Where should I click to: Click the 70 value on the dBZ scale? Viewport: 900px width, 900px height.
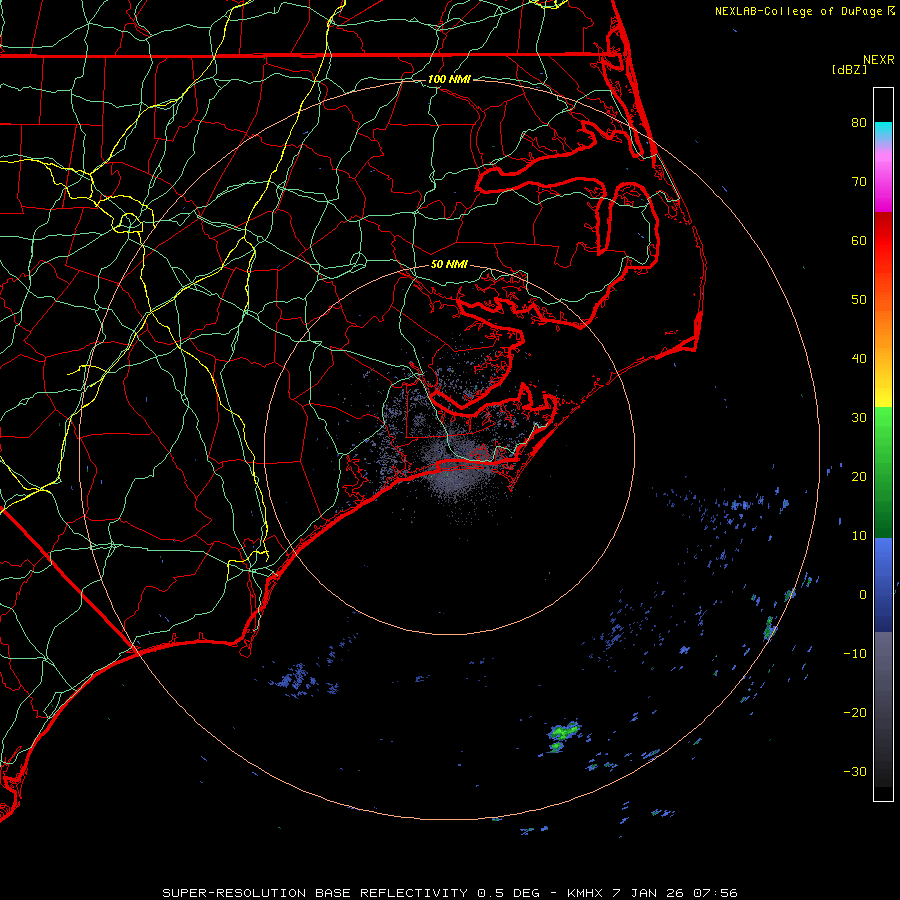(859, 181)
